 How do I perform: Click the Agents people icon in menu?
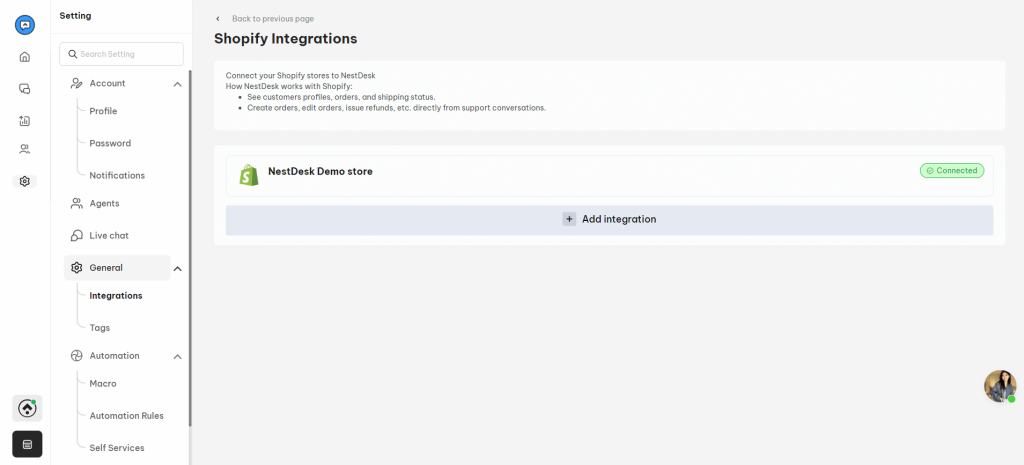[76, 204]
